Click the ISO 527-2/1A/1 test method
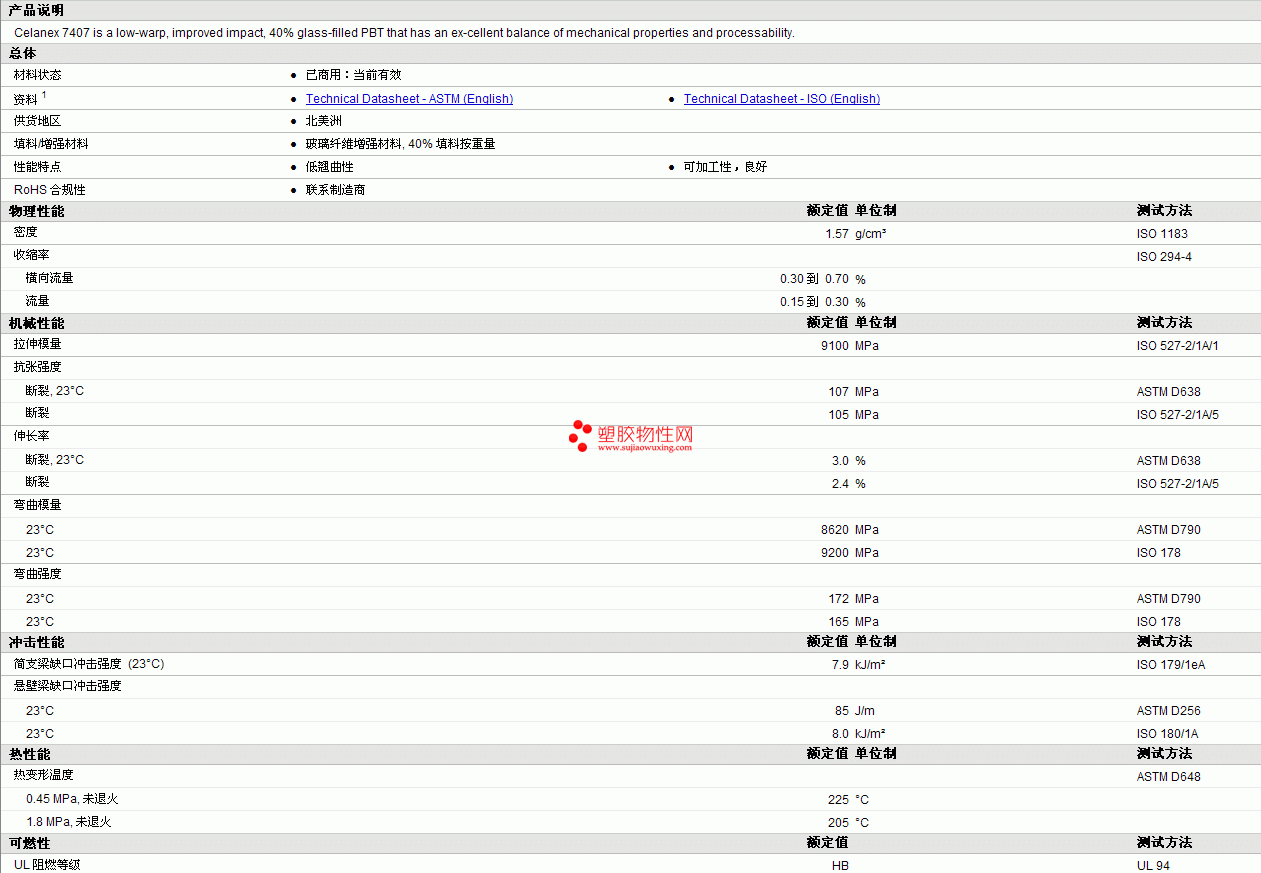Screen dimensions: 1261x873 pyautogui.click(x=1178, y=346)
